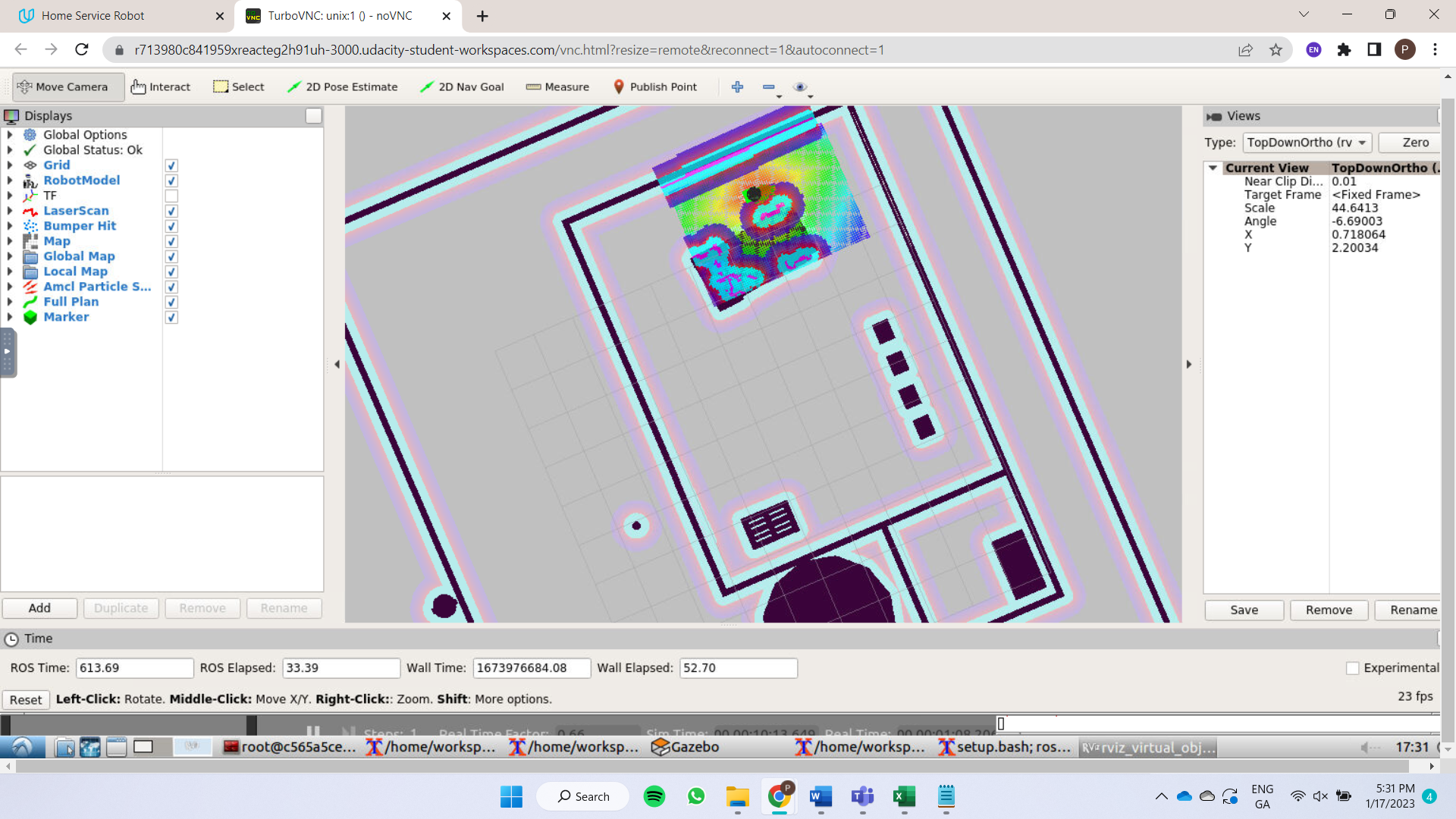The height and width of the screenshot is (819, 1456).
Task: Hide the Amcl Particle Swarm display
Action: tap(171, 287)
